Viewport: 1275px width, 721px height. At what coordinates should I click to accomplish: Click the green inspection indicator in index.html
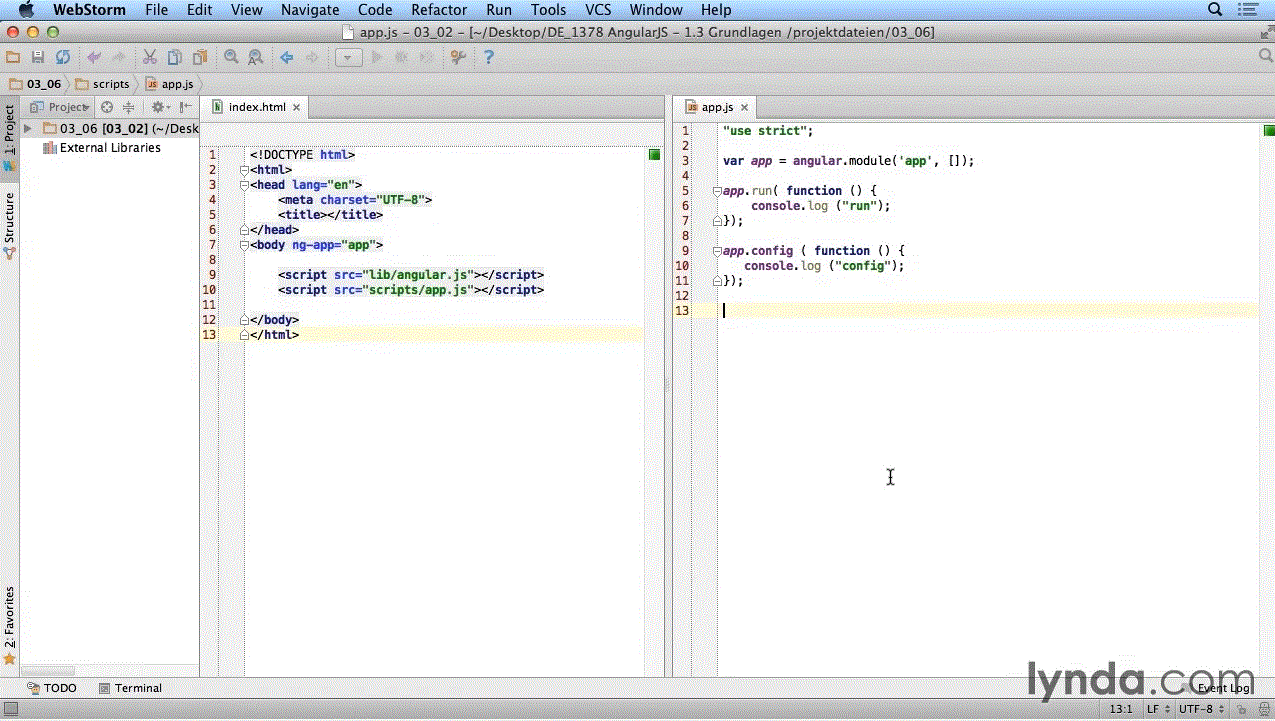[x=654, y=155]
